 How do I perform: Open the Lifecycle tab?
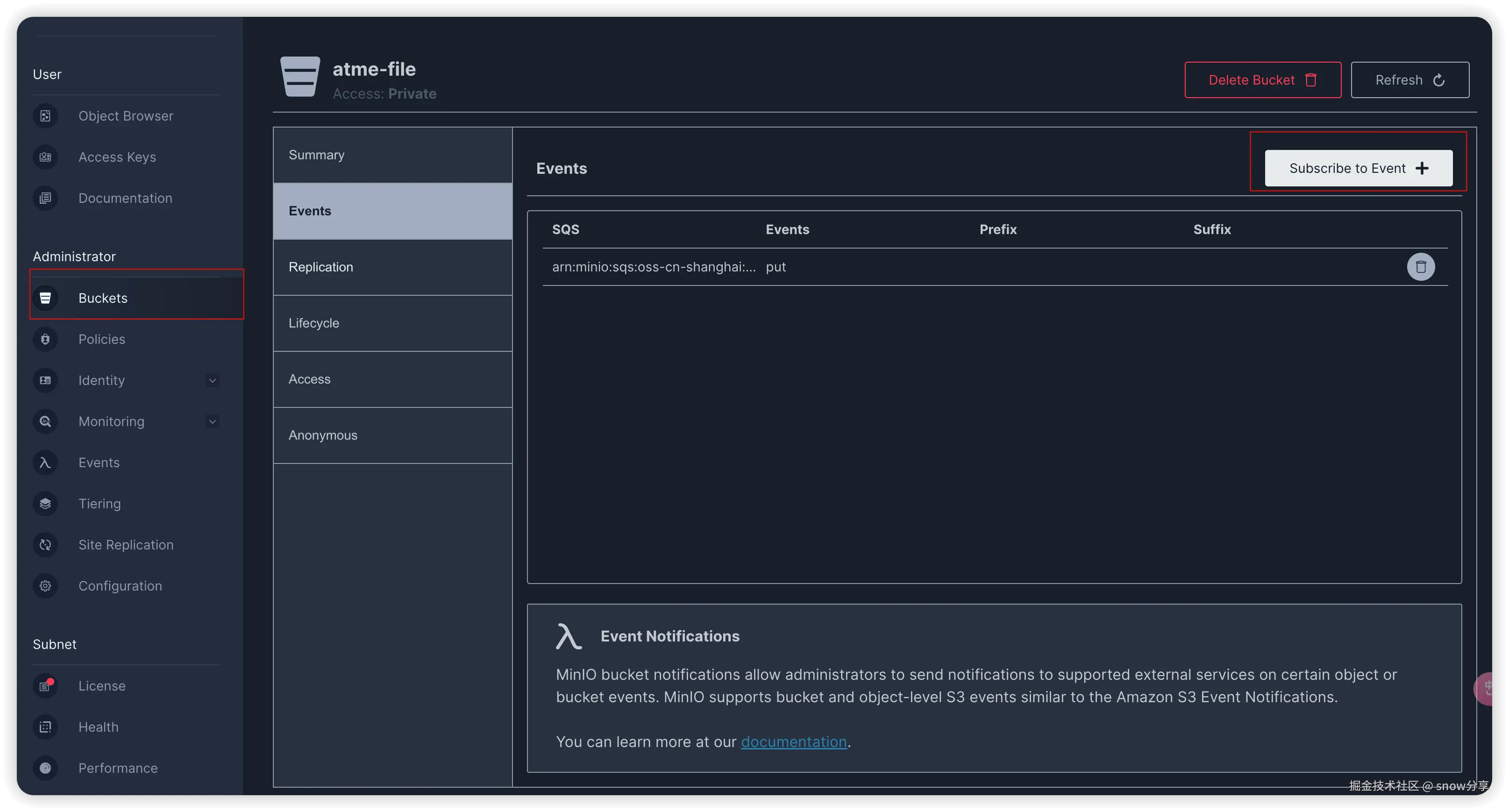point(392,323)
